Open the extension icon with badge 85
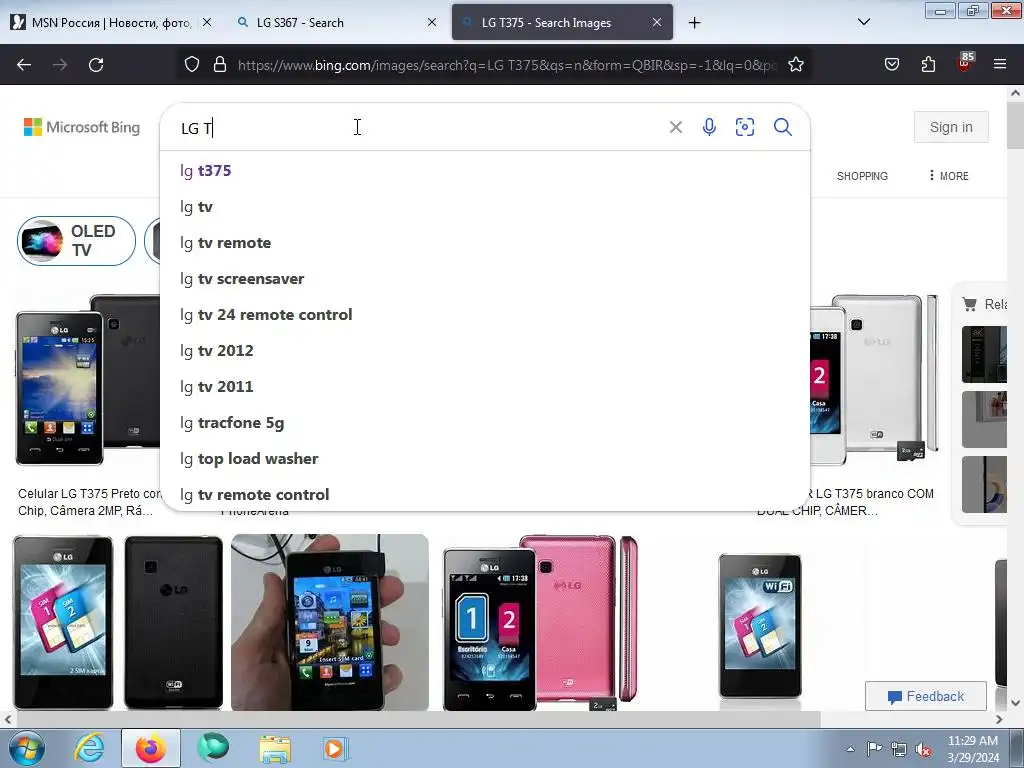 click(x=964, y=63)
